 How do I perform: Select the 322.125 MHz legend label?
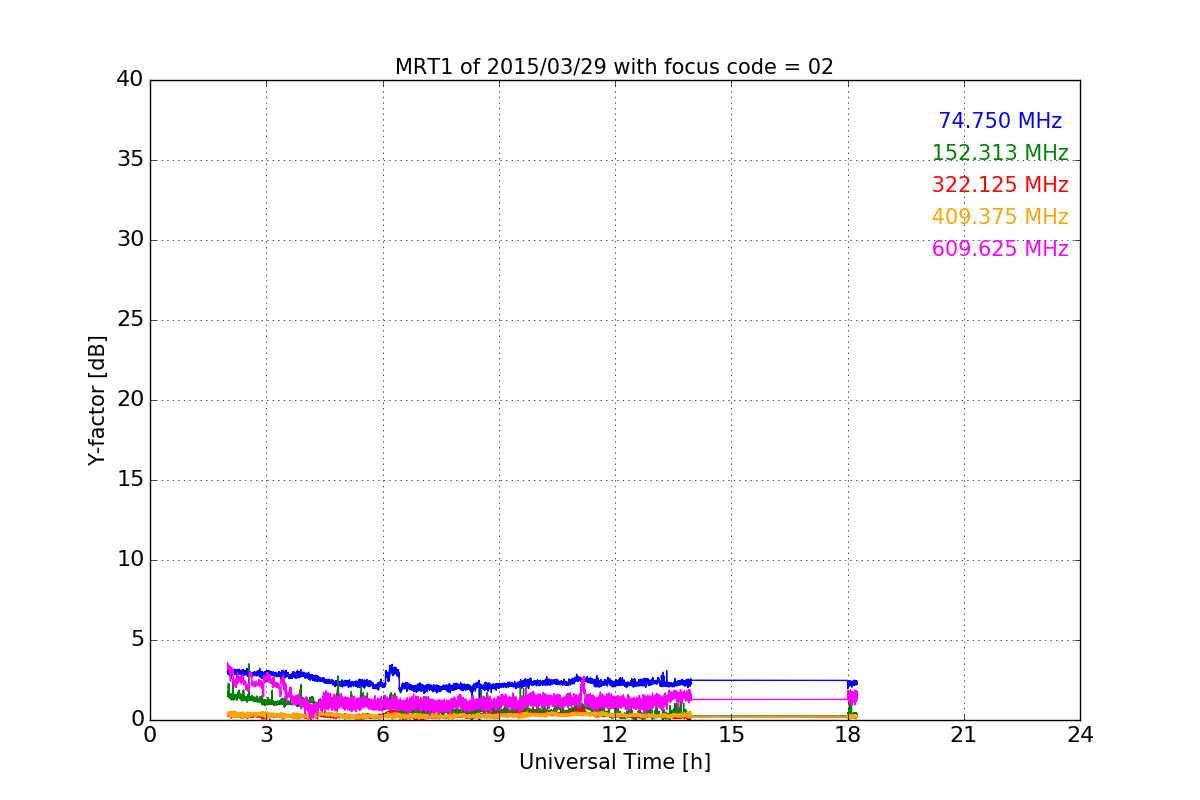point(1000,185)
